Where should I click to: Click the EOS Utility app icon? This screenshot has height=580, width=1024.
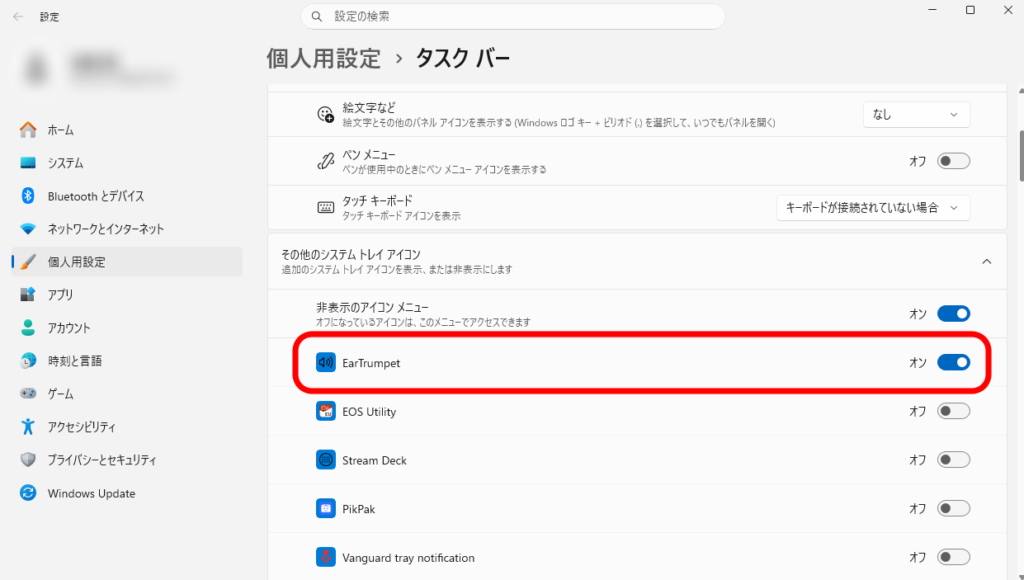click(x=325, y=411)
